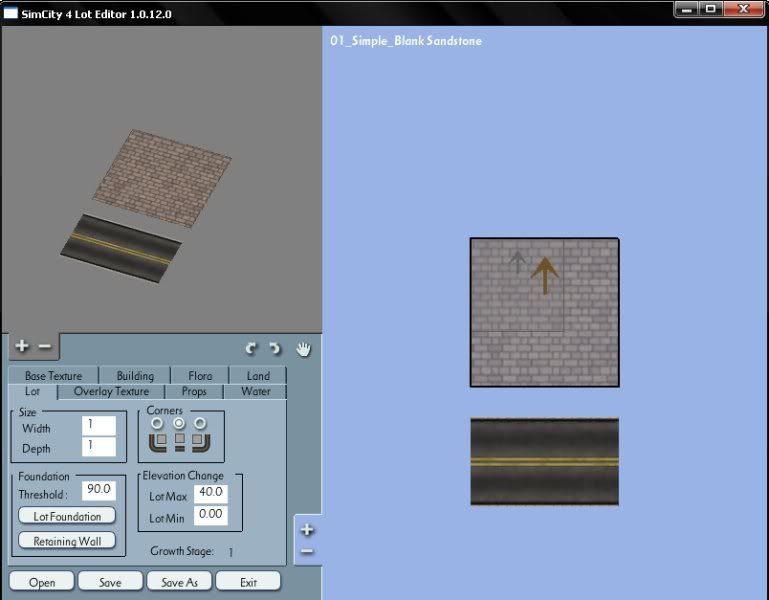
Task: Click the left corner road icon
Action: point(157,443)
